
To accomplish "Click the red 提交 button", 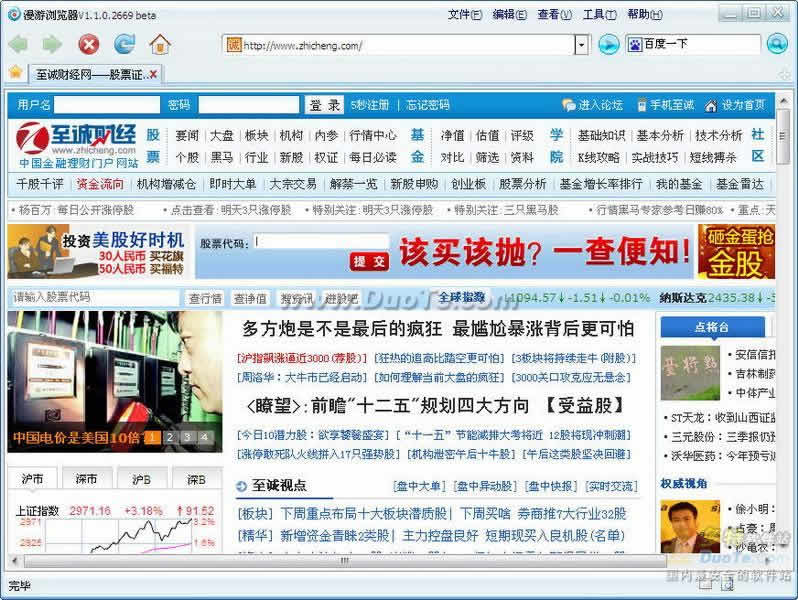I will click(369, 262).
